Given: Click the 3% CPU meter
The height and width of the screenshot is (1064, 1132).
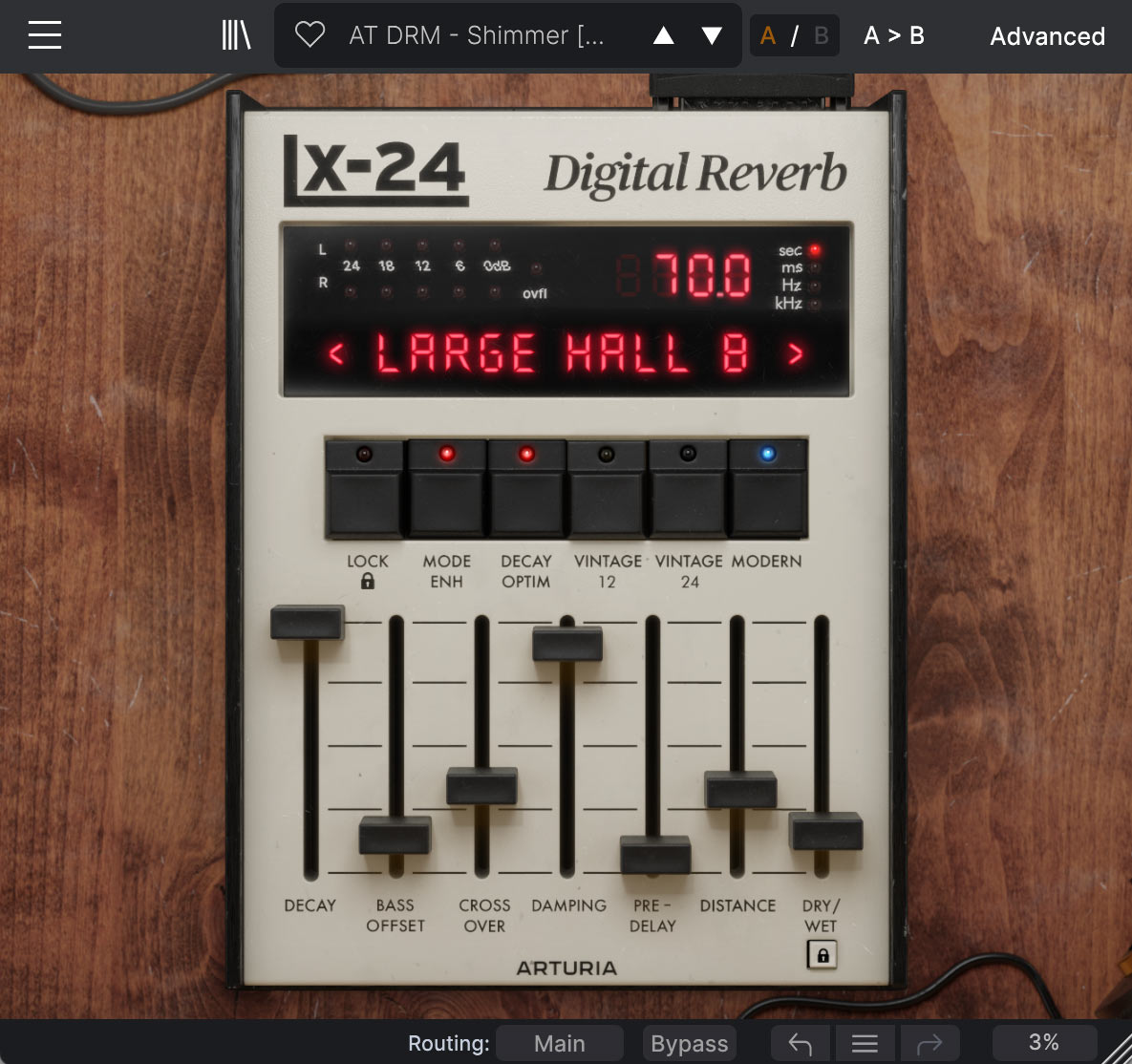Looking at the screenshot, I should (1044, 1042).
